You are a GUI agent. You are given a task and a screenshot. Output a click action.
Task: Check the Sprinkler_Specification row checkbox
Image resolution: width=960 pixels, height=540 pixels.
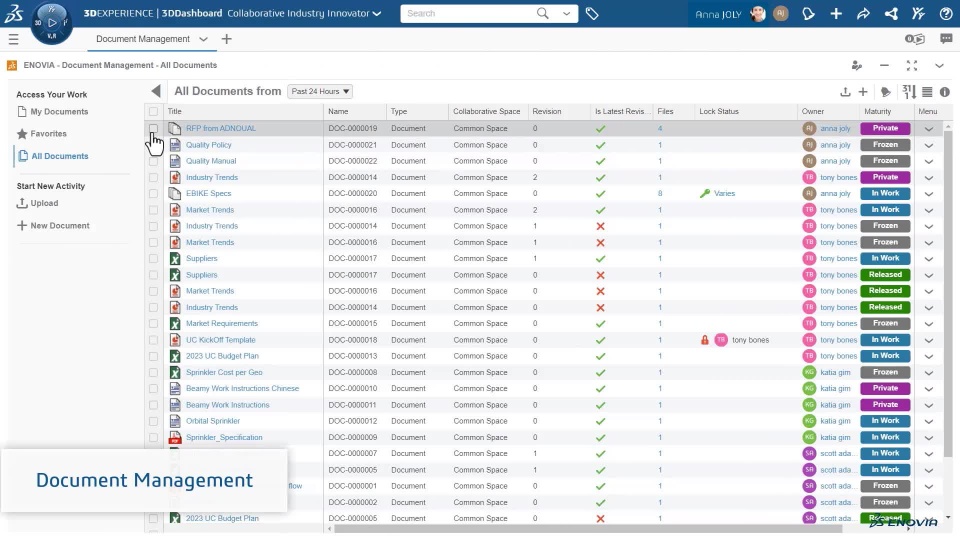(153, 437)
